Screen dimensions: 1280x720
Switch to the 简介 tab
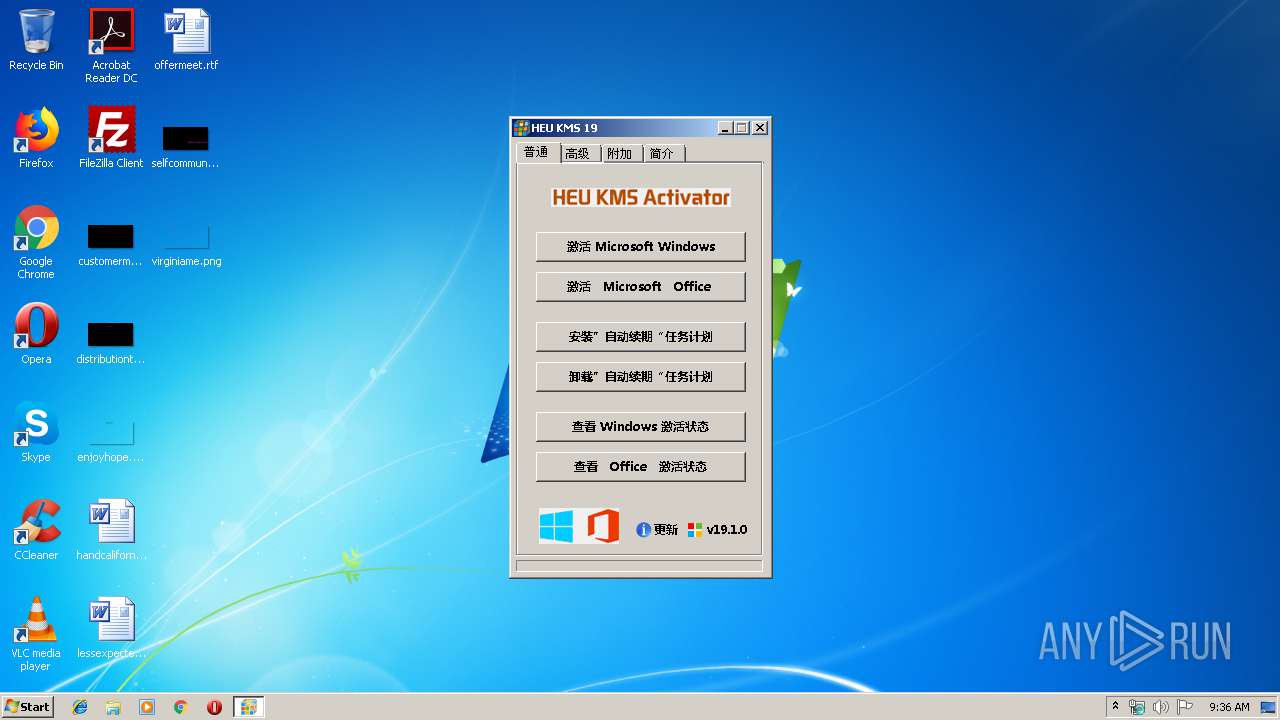662,153
